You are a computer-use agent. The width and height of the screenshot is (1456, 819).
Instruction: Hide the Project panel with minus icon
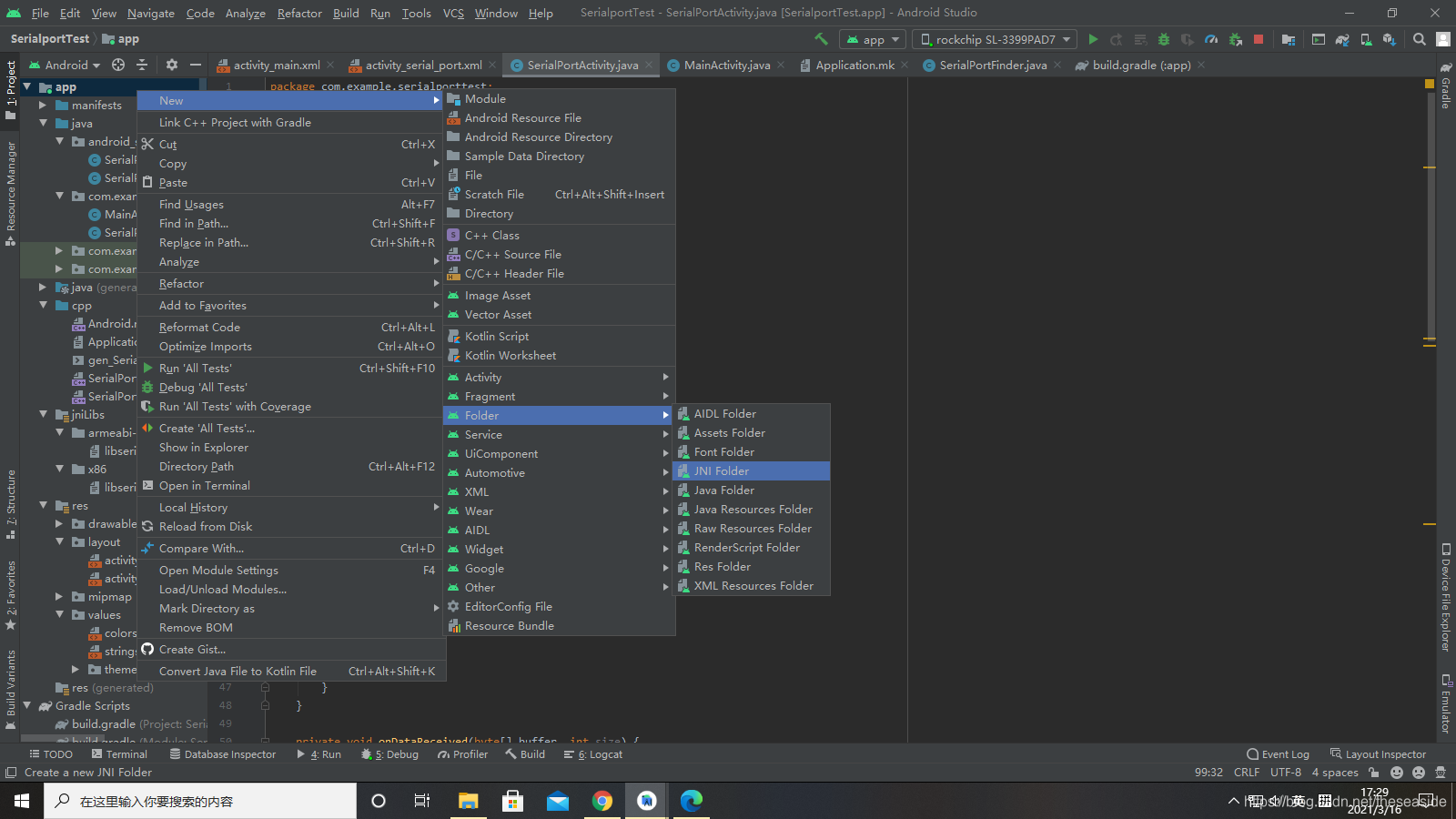tap(195, 65)
